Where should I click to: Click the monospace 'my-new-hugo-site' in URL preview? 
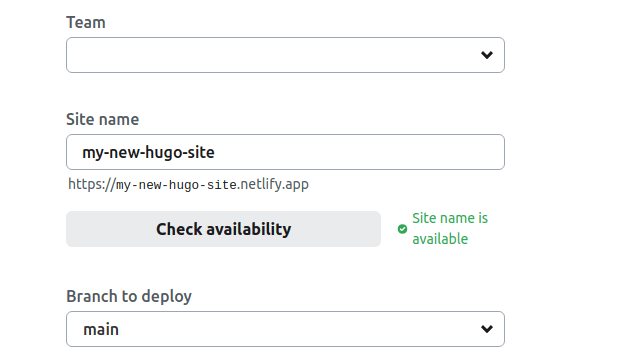coord(176,185)
